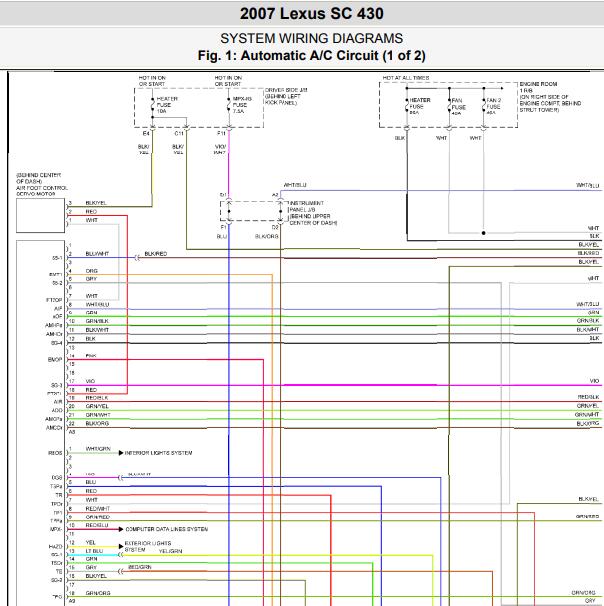Screen dimensions: 604x606
Task: Click the 'INTERIOR LIGHTS SYSTEM' reference
Action: (x=158, y=453)
